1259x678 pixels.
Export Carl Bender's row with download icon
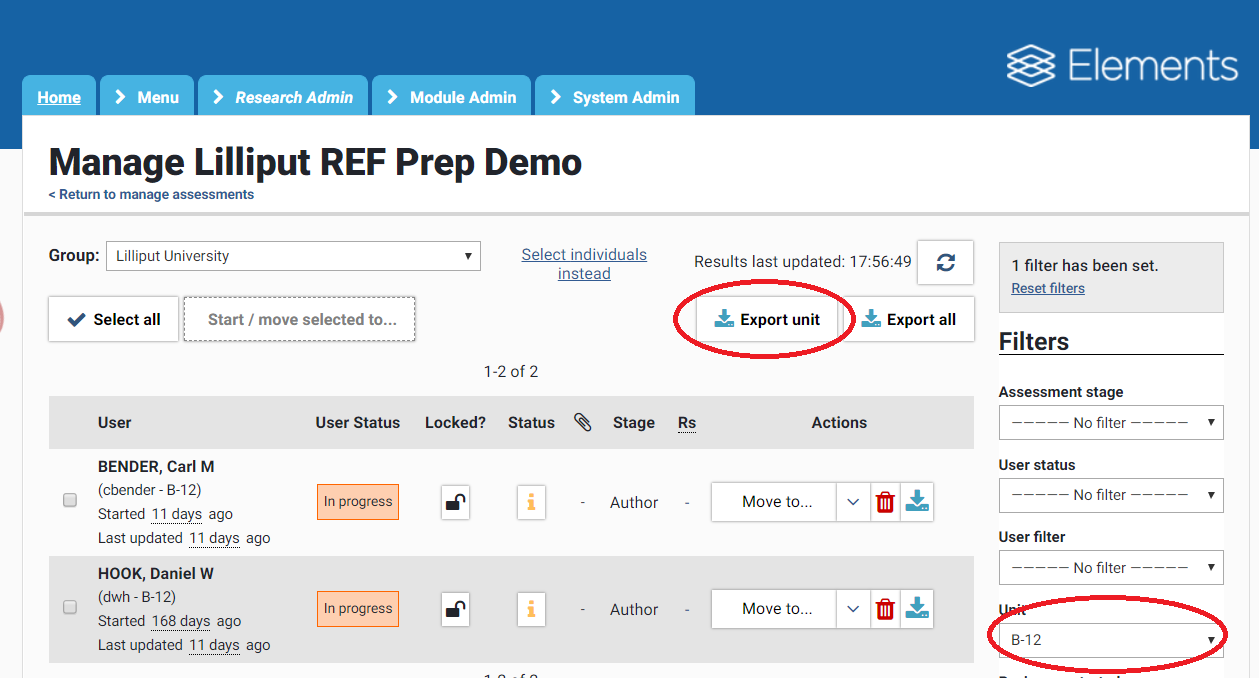916,502
